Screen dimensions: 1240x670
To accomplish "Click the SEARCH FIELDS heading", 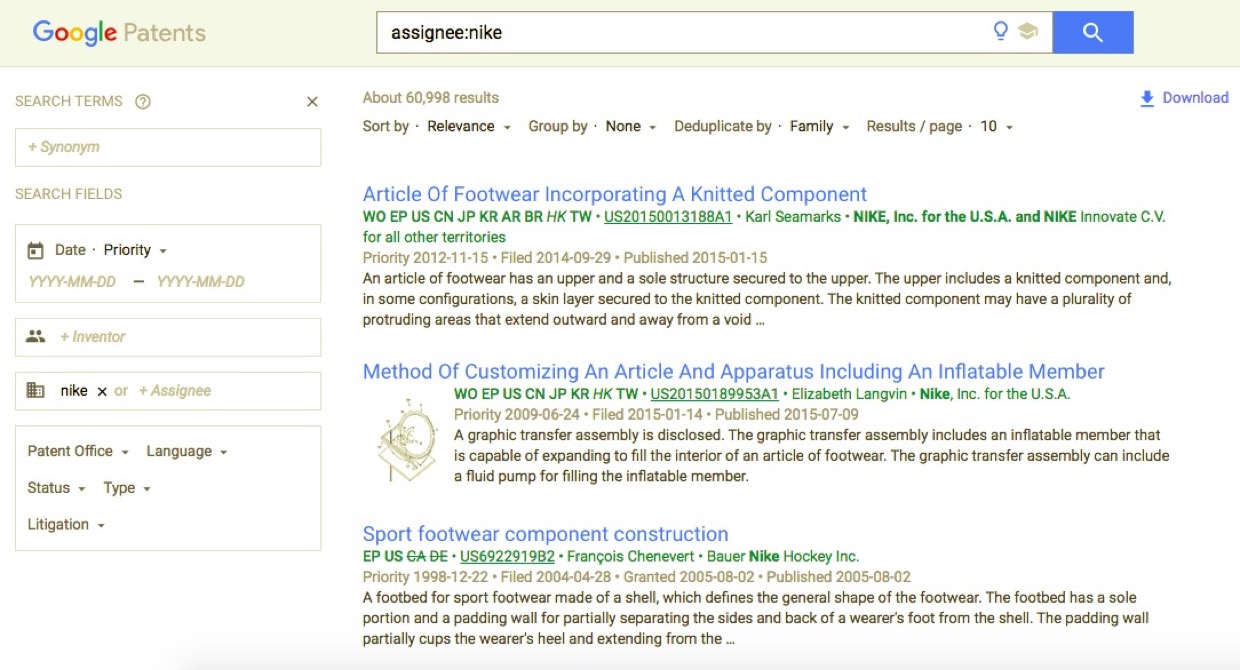I will pos(69,194).
